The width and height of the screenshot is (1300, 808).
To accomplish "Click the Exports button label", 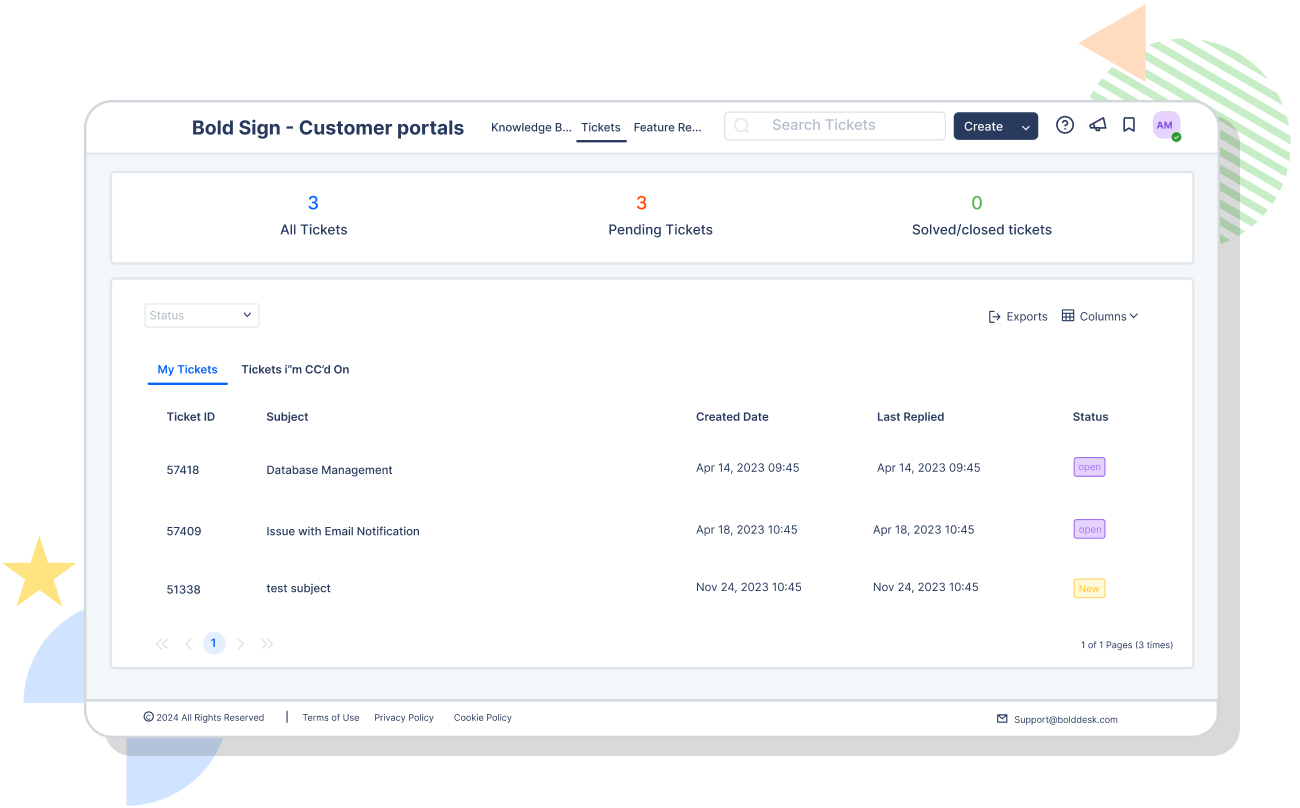I will coord(1027,317).
